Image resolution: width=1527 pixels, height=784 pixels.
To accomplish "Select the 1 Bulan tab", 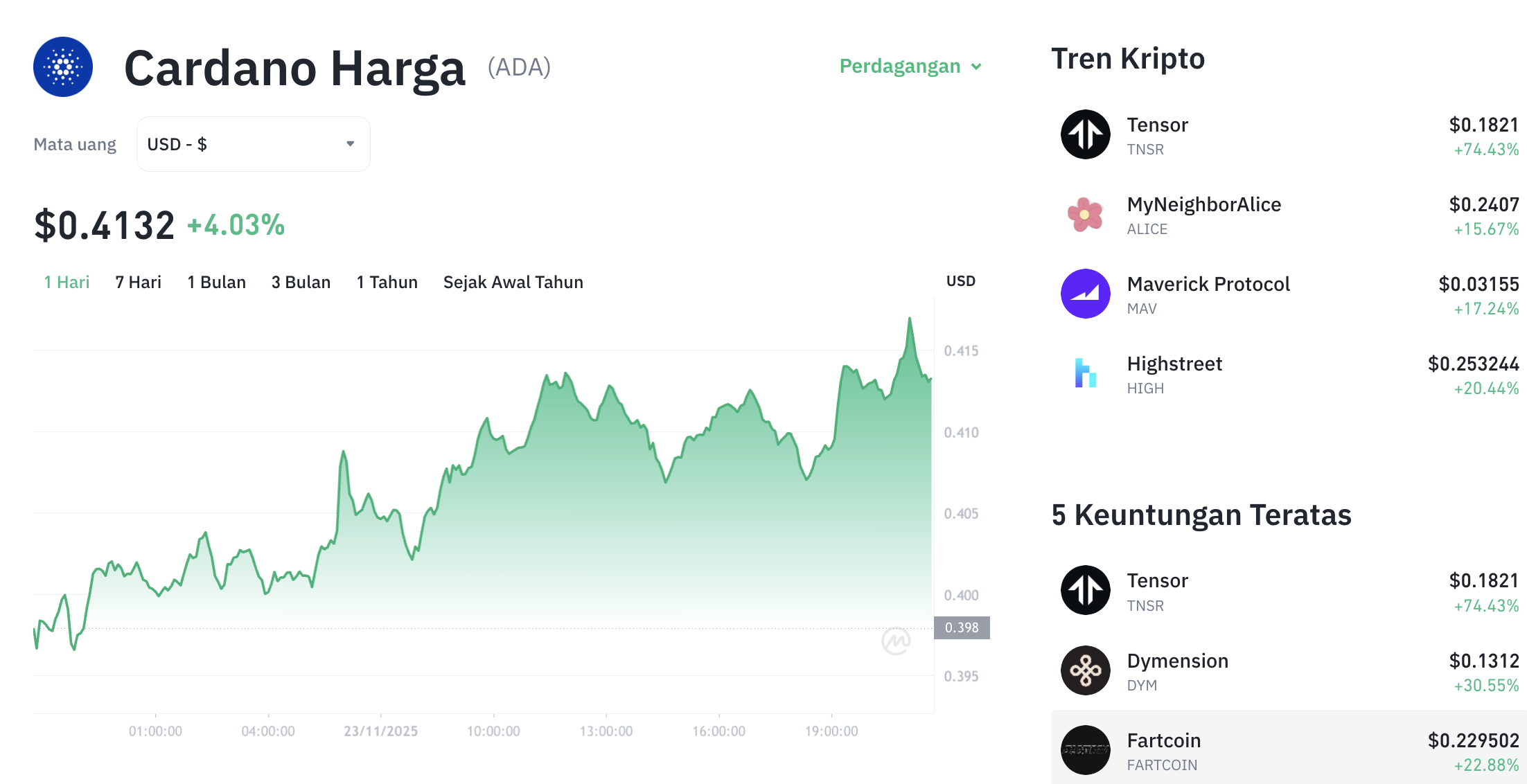I will click(216, 282).
